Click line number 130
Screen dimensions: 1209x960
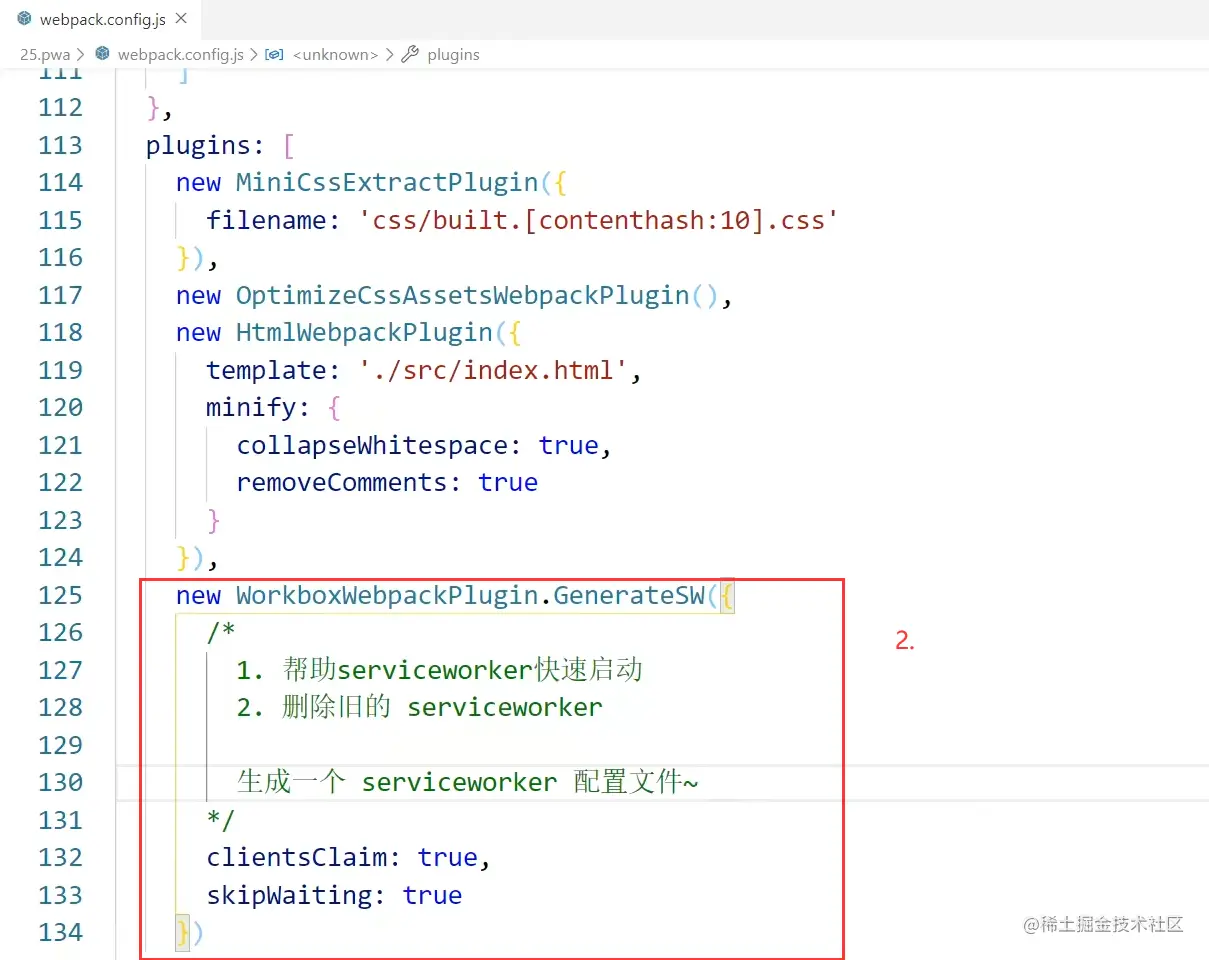point(60,782)
